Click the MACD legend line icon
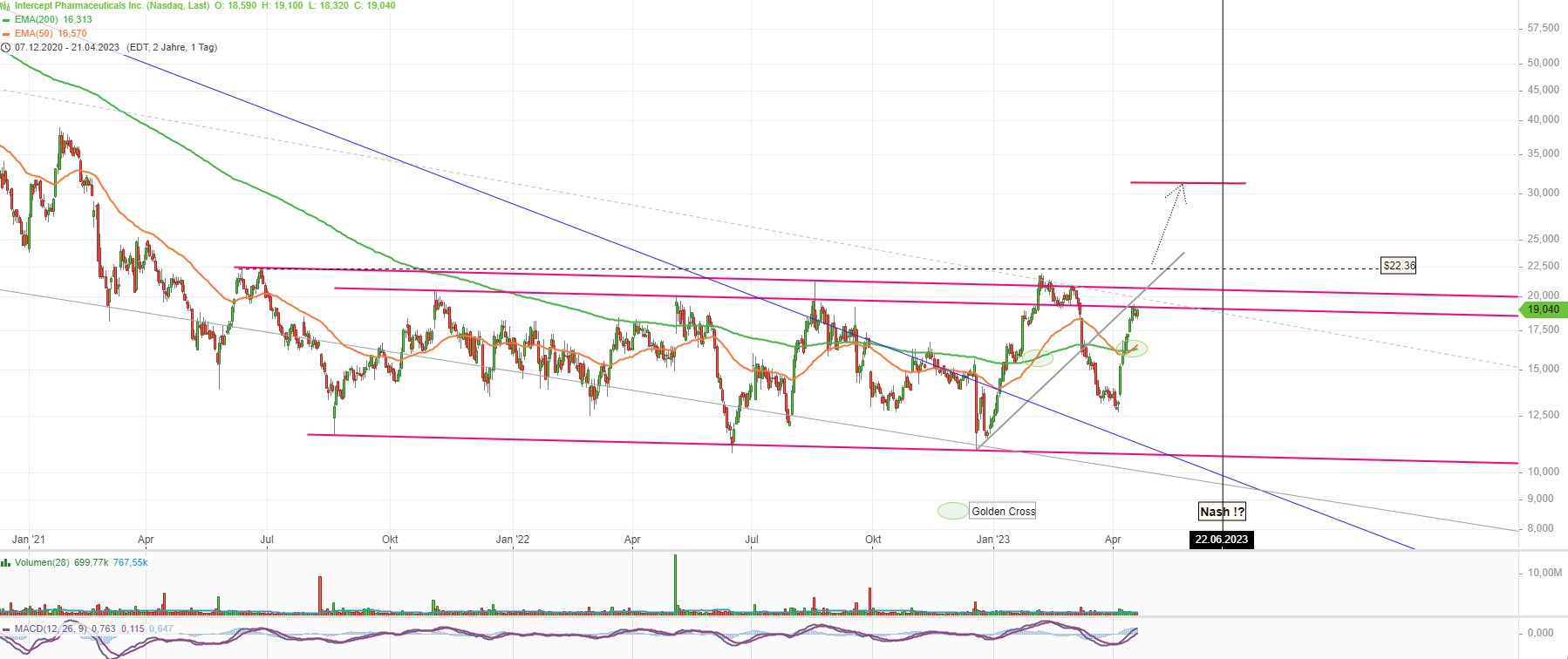The image size is (1568, 659). click(6, 629)
